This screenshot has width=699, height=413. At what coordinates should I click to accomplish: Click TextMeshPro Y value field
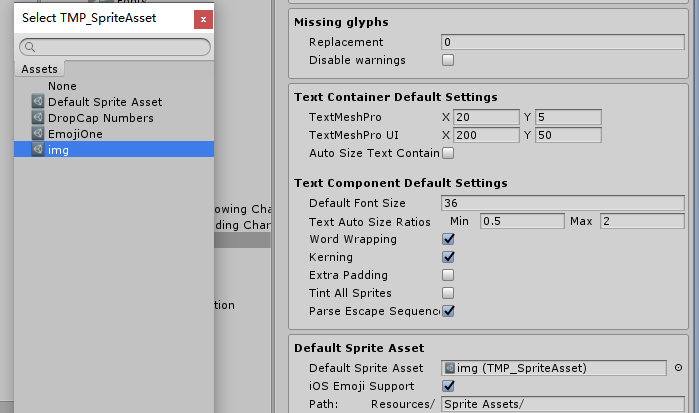[x=568, y=117]
